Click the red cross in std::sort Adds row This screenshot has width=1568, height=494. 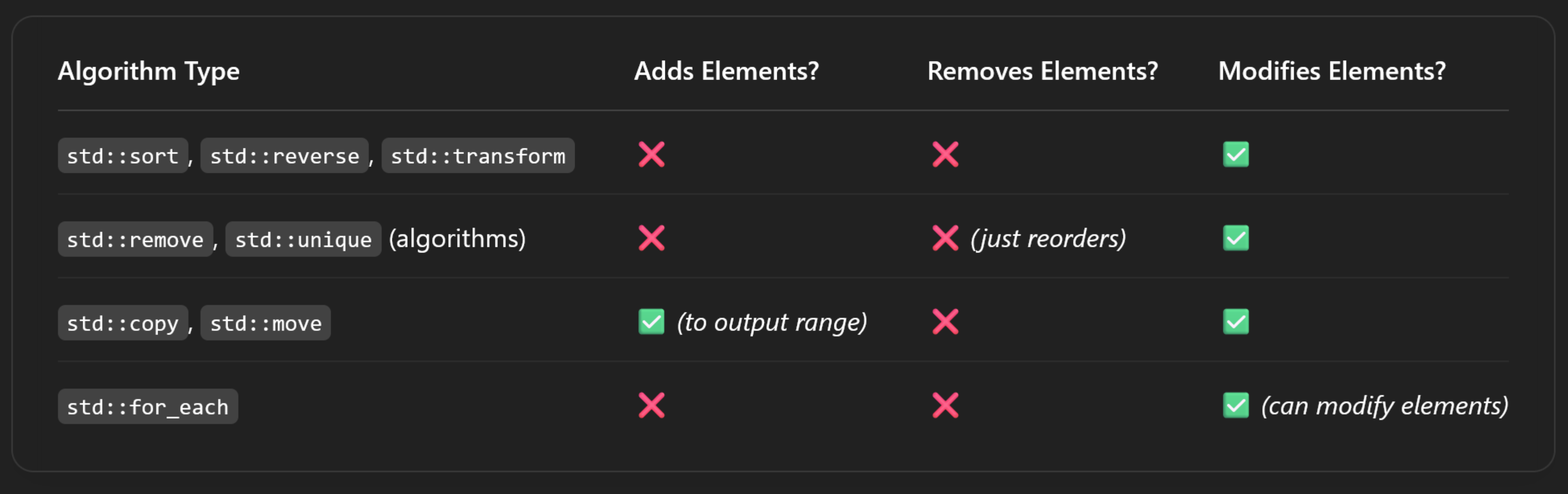651,154
